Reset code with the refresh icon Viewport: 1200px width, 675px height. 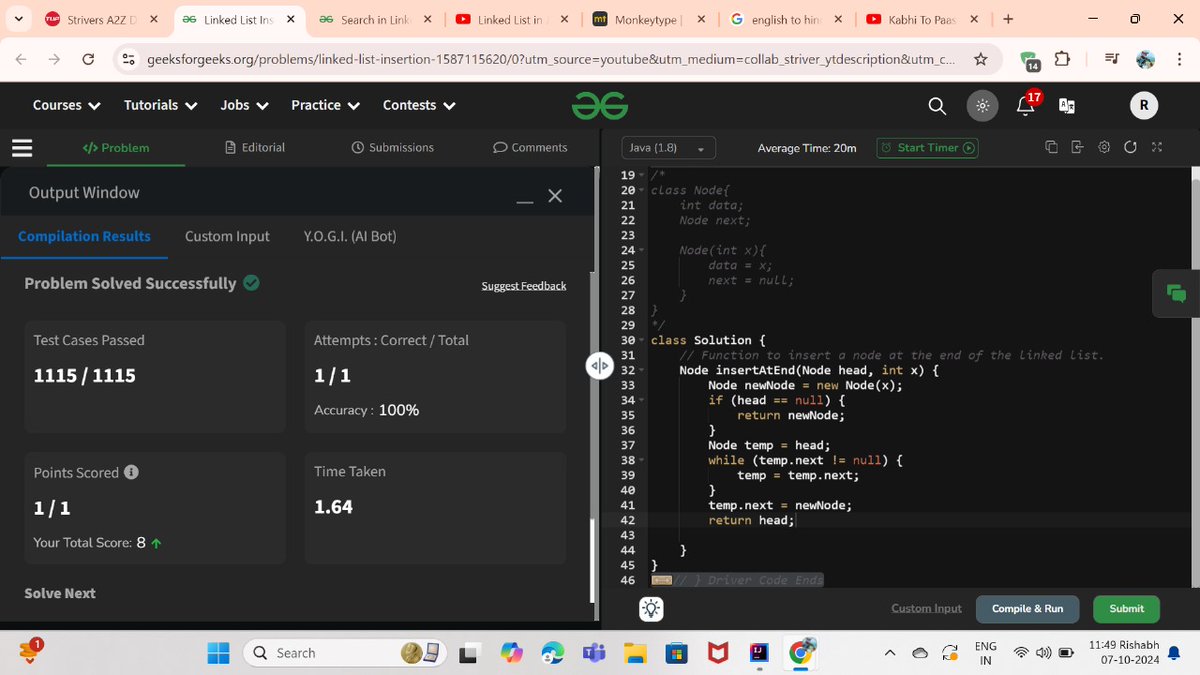(1130, 147)
